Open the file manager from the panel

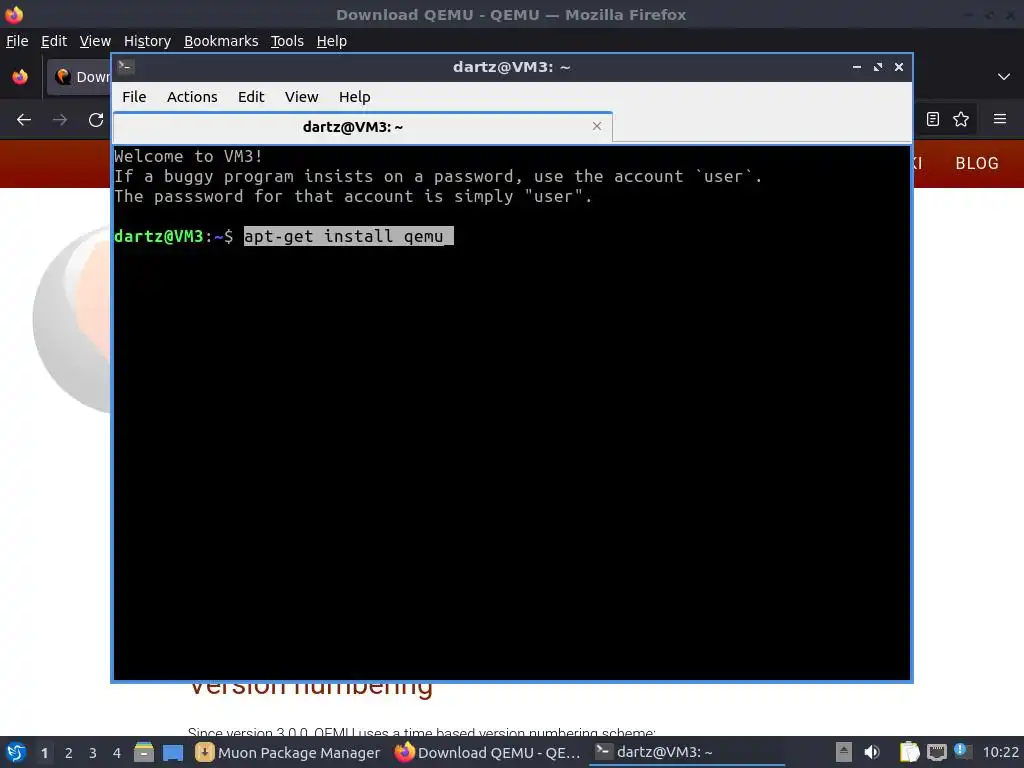coord(144,752)
